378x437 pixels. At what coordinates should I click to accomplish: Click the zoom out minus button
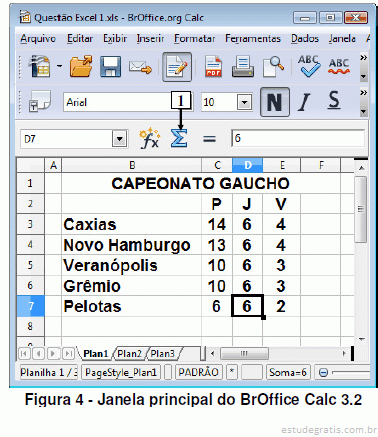[x=323, y=372]
